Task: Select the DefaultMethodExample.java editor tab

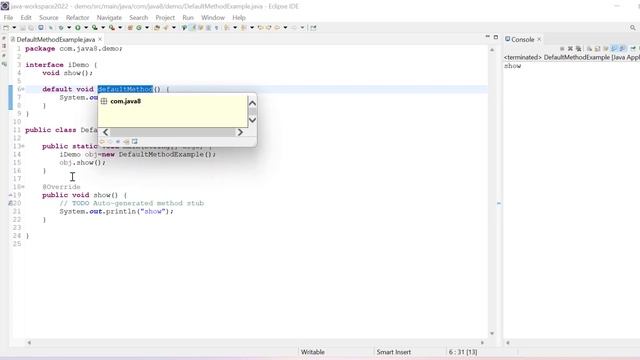Action: (x=56, y=40)
